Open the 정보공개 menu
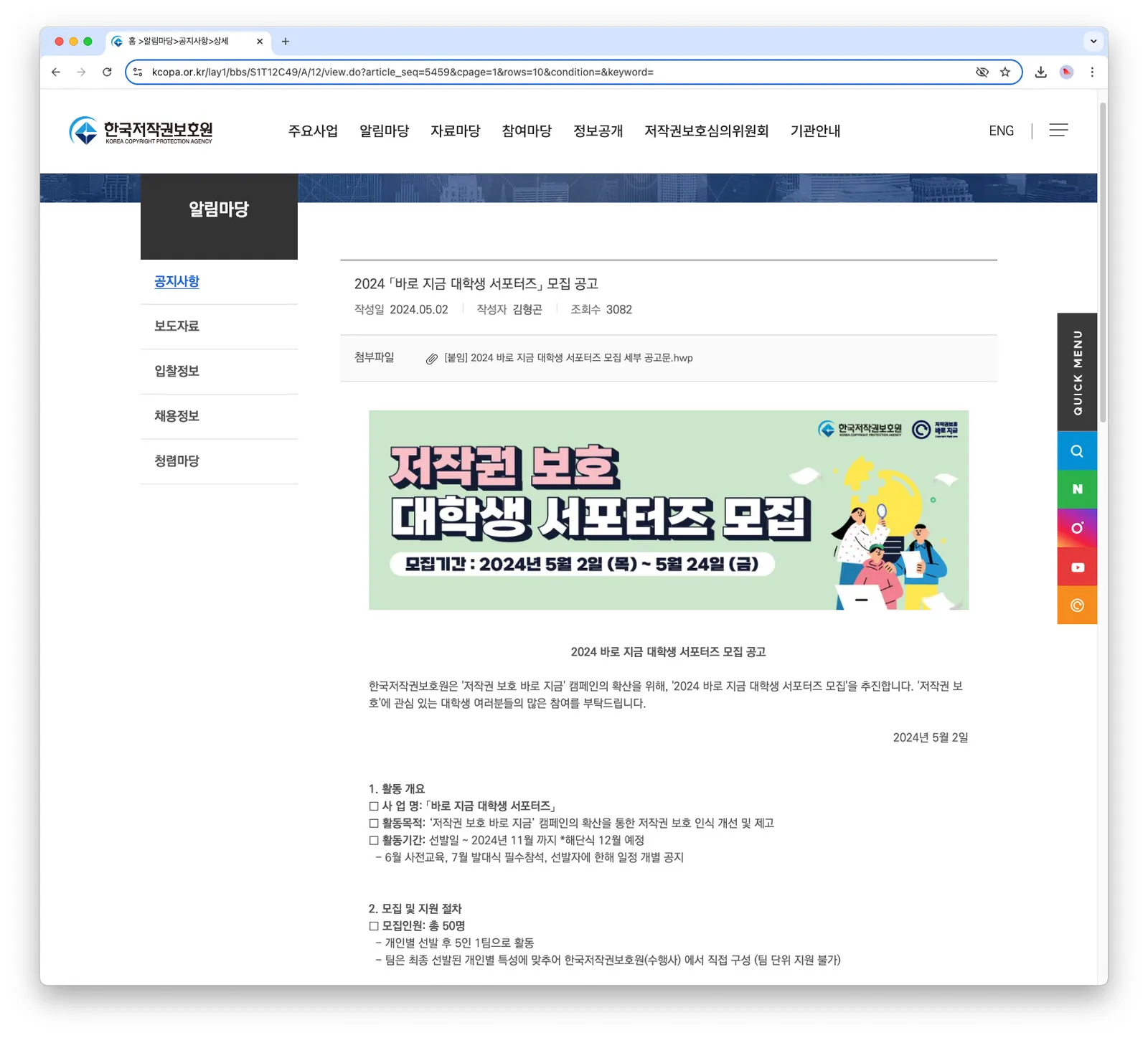Image resolution: width=1148 pixels, height=1038 pixels. (x=598, y=131)
